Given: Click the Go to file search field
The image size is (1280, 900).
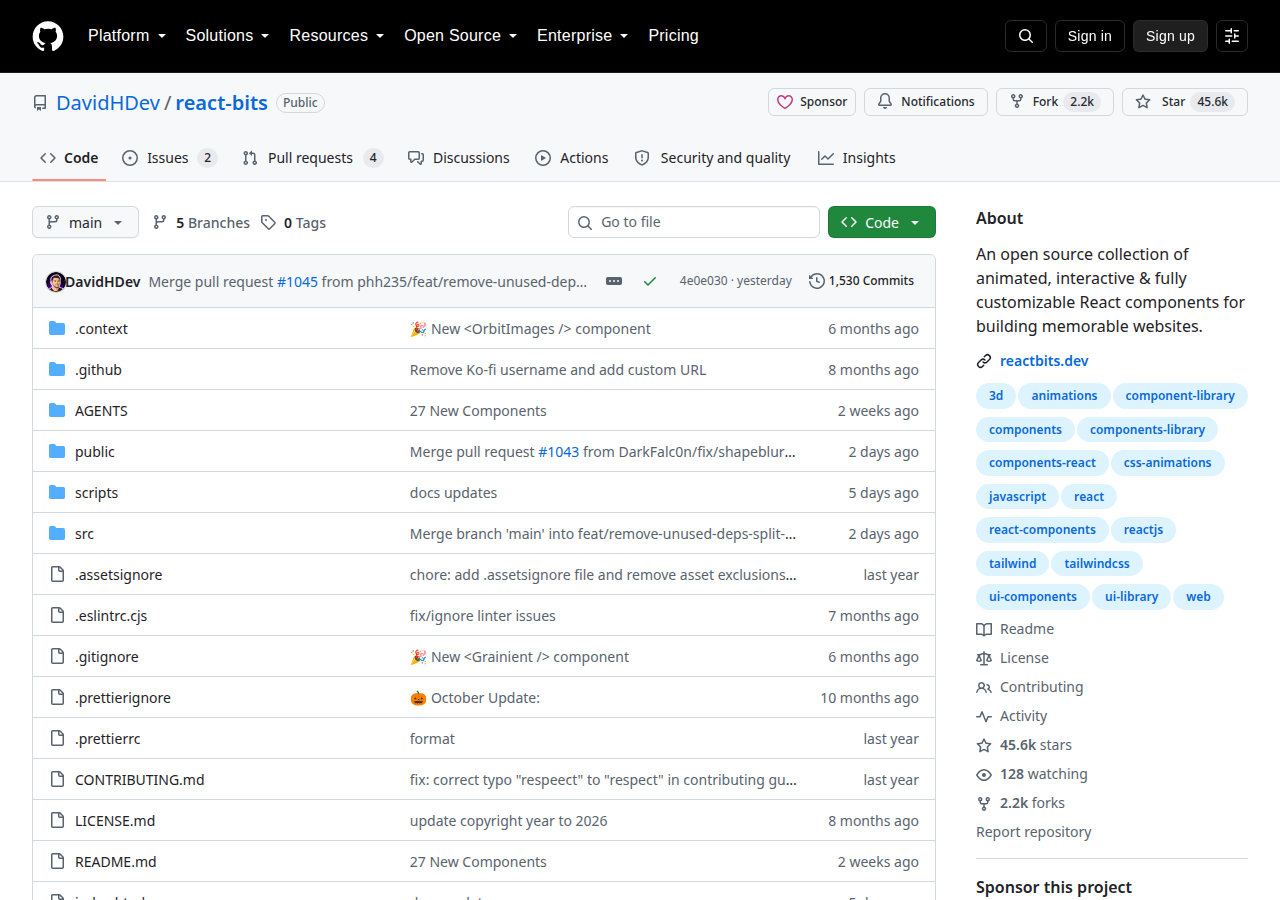Looking at the screenshot, I should (x=694, y=222).
